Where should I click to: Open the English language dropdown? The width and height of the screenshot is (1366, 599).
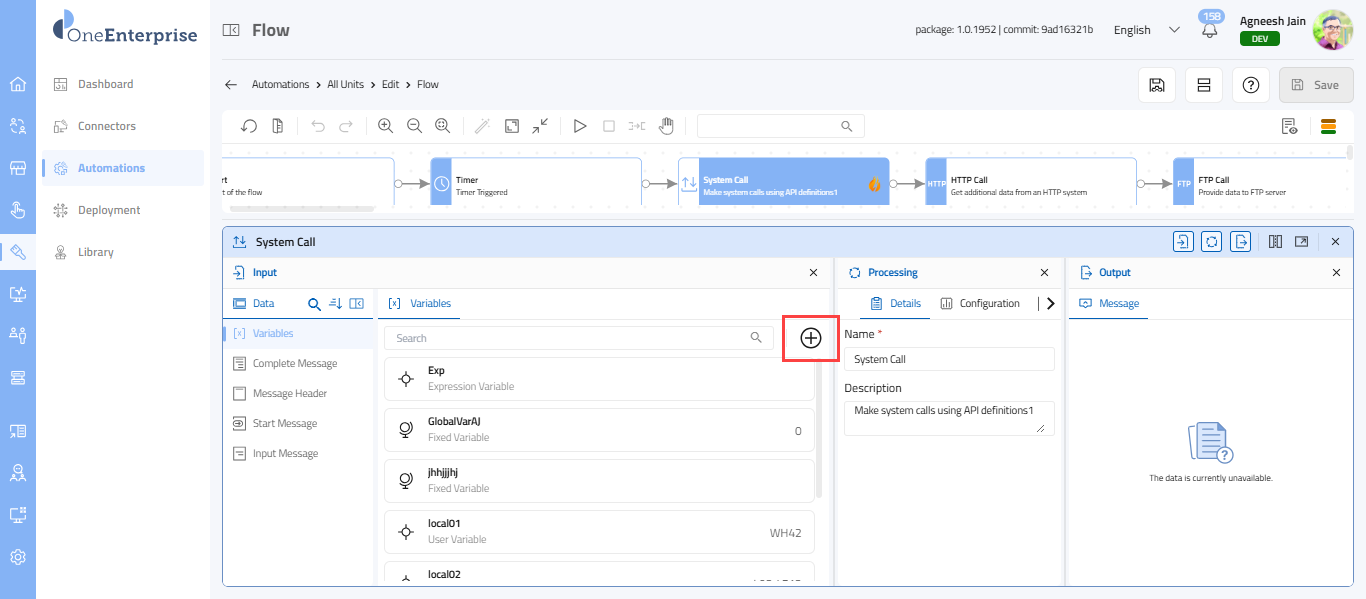tap(1146, 30)
